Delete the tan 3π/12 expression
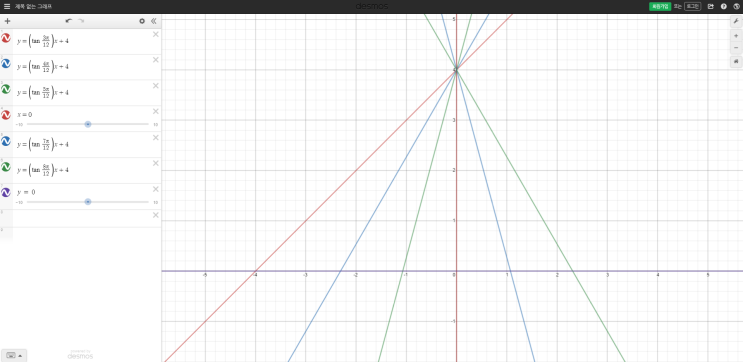The image size is (743, 362). tap(155, 34)
